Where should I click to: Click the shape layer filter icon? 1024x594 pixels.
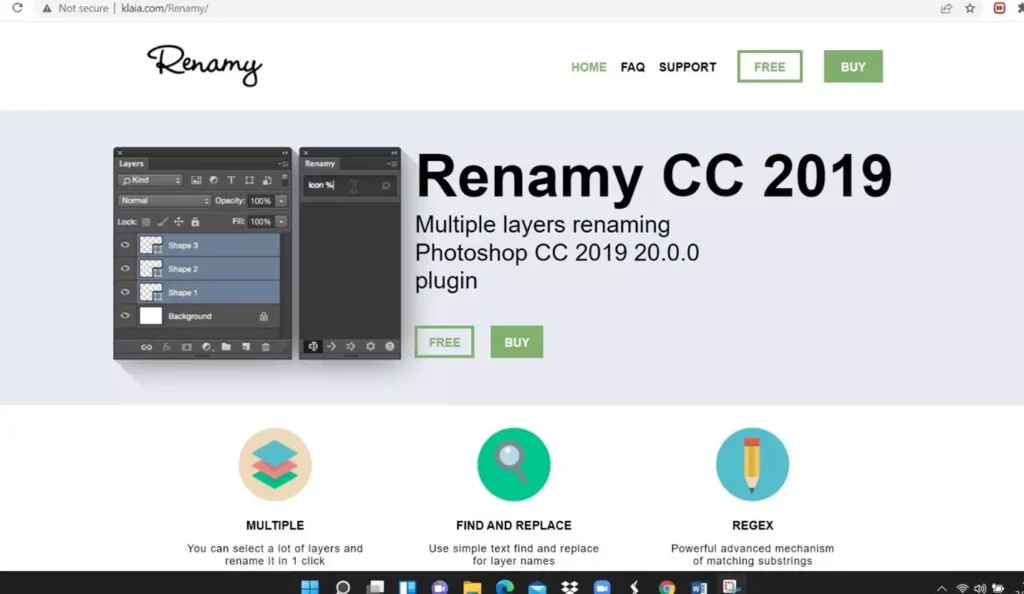click(x=249, y=180)
